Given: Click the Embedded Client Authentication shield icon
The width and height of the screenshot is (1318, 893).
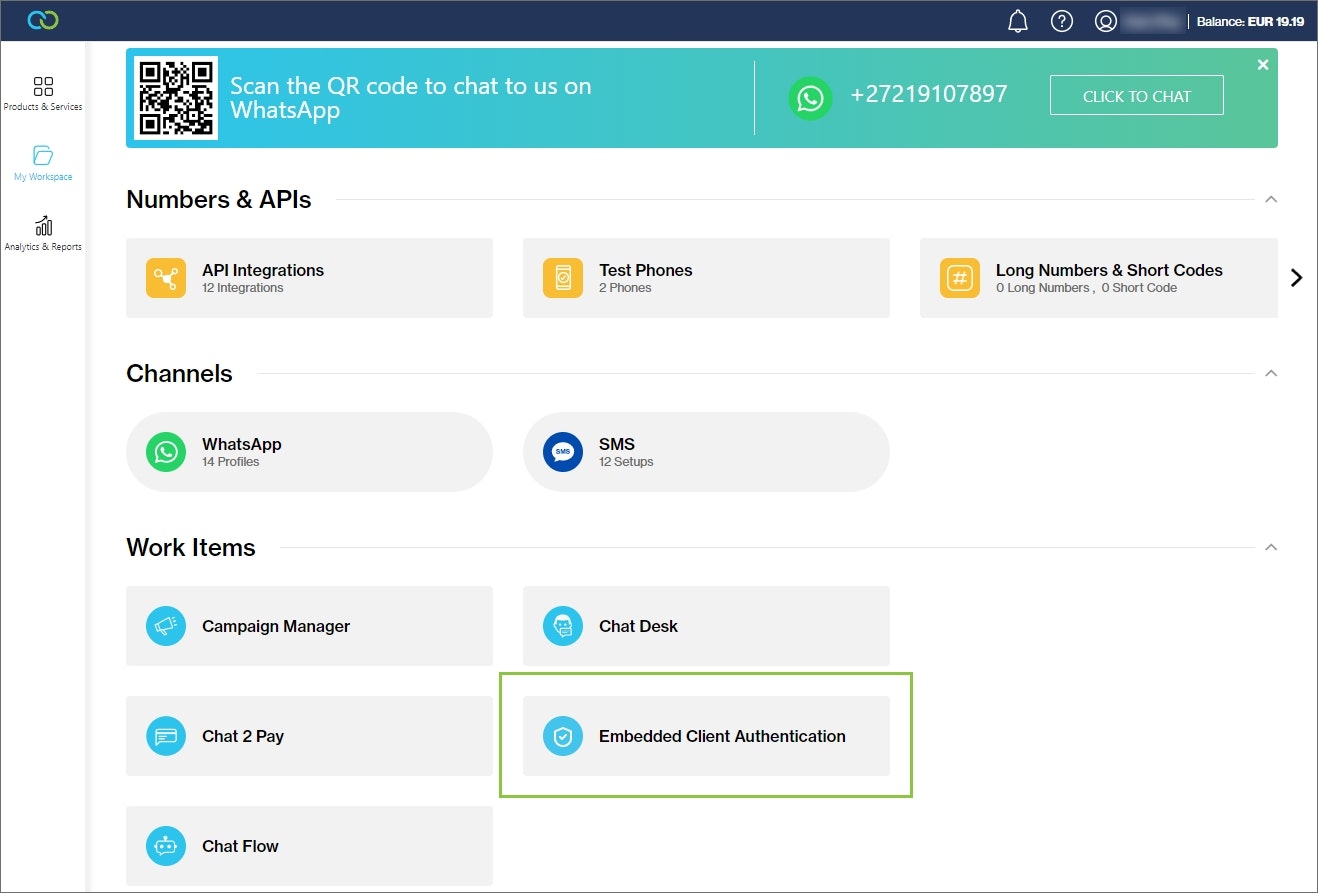Looking at the screenshot, I should coord(563,736).
